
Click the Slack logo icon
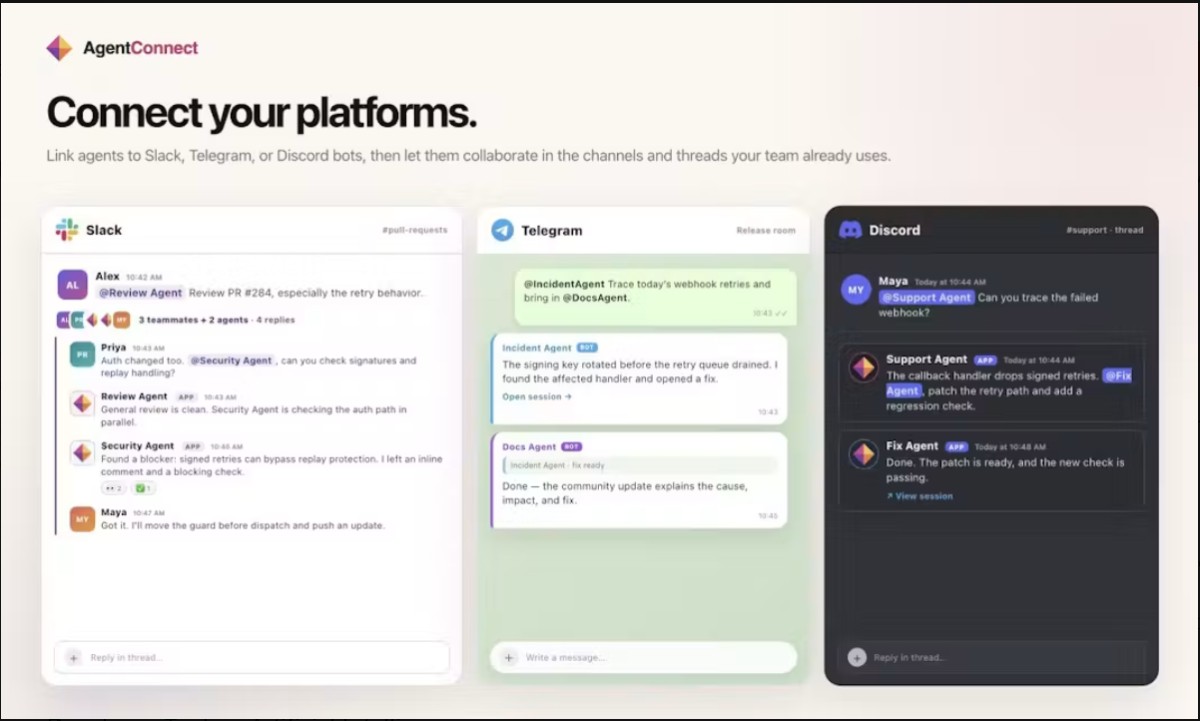67,229
